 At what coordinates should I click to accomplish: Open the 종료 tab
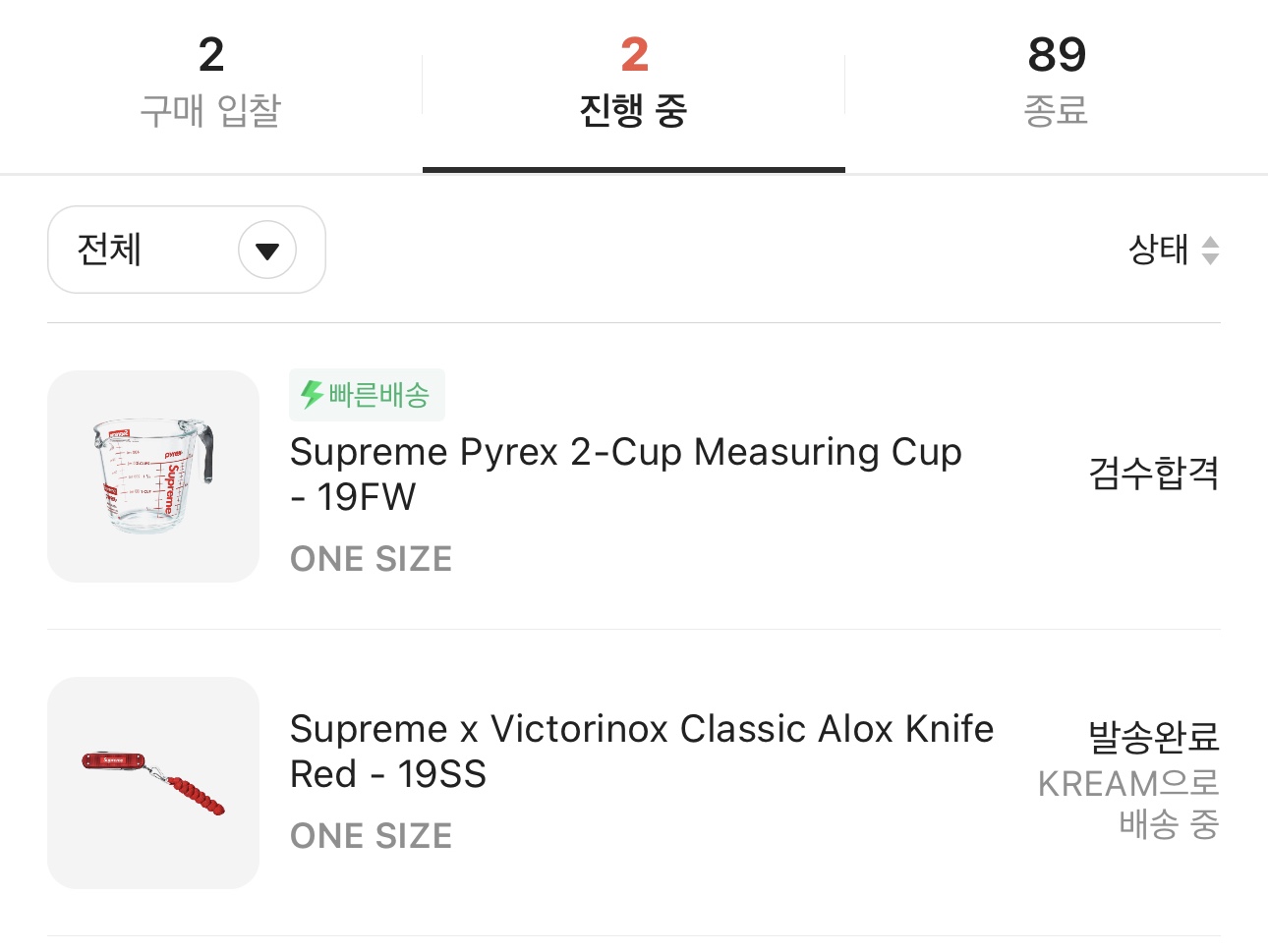(x=1056, y=110)
